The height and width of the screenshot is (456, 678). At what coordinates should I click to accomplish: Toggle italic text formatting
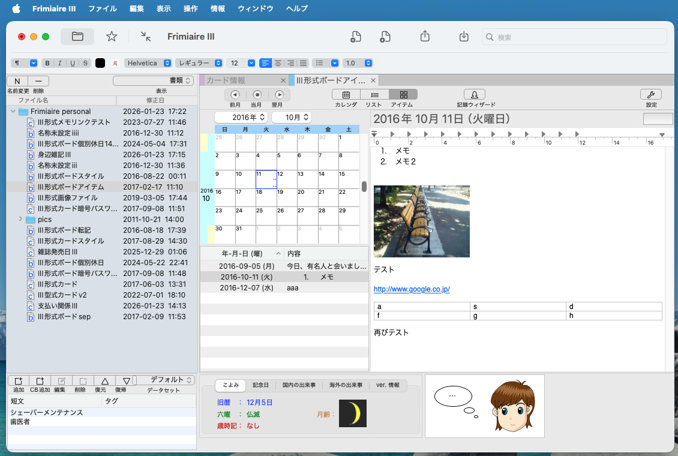tap(59, 63)
